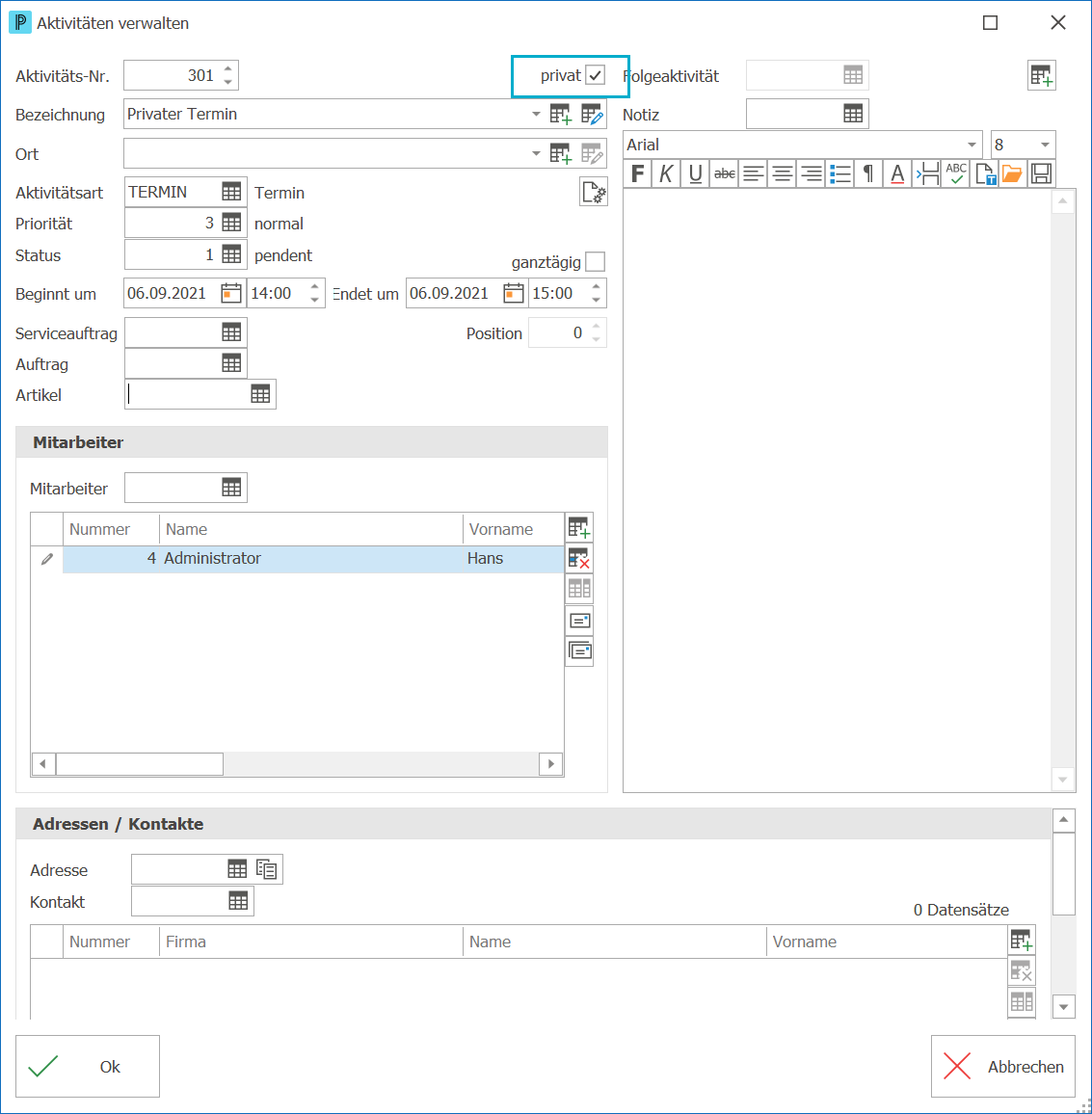Click the paragraph marks icon
The width and height of the screenshot is (1092, 1114).
[x=868, y=173]
